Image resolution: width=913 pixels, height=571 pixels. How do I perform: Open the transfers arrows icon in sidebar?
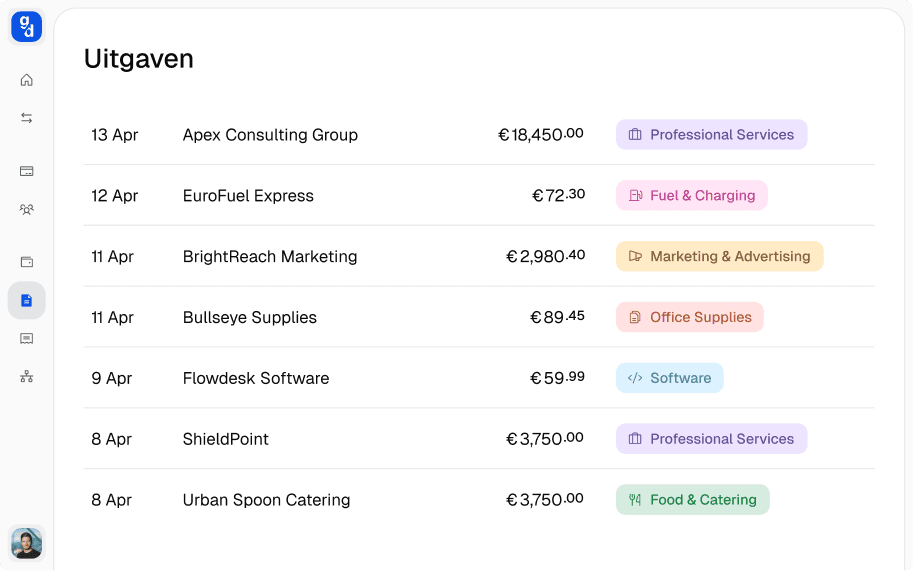point(27,118)
